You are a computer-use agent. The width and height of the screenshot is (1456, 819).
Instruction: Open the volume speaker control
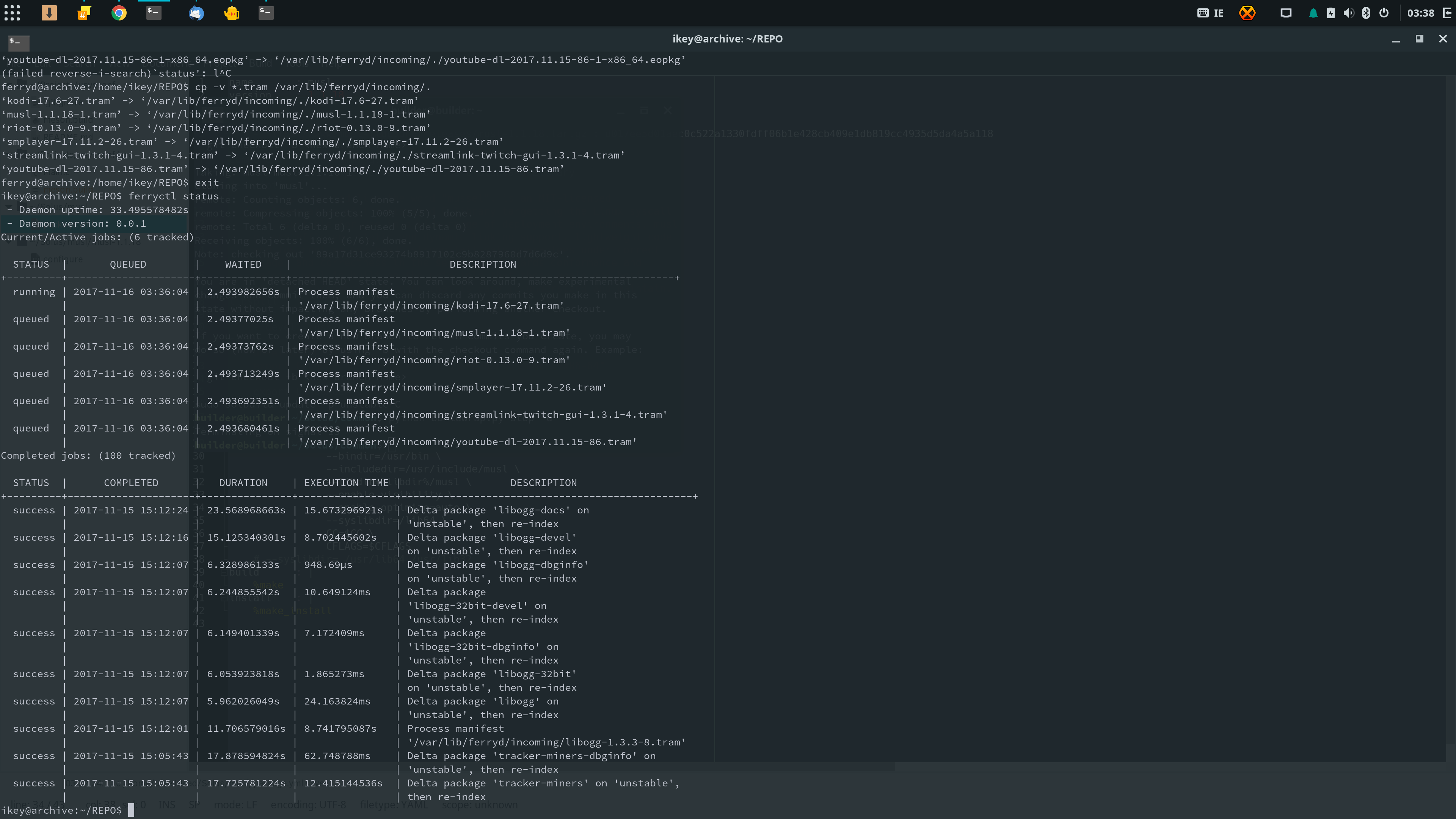pyautogui.click(x=1349, y=13)
